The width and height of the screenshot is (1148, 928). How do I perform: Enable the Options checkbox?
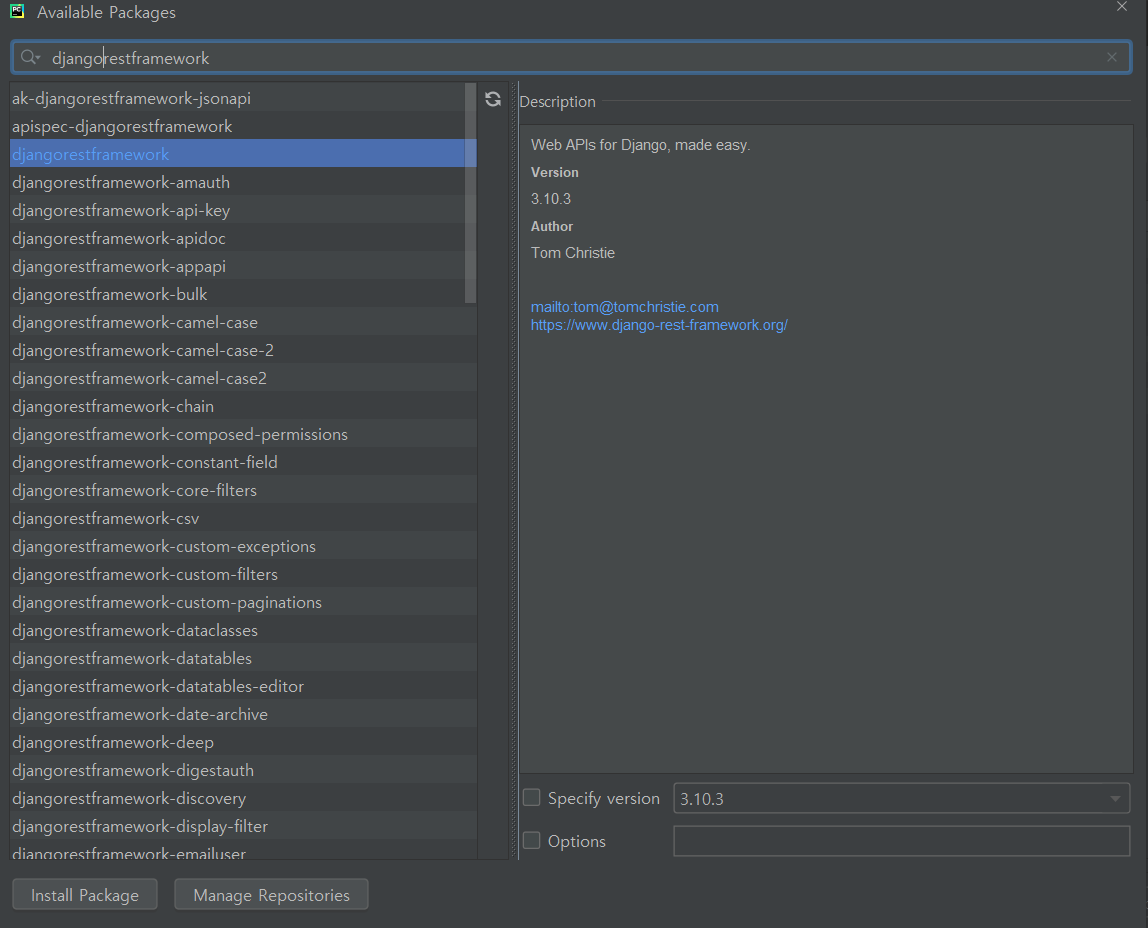click(x=532, y=840)
